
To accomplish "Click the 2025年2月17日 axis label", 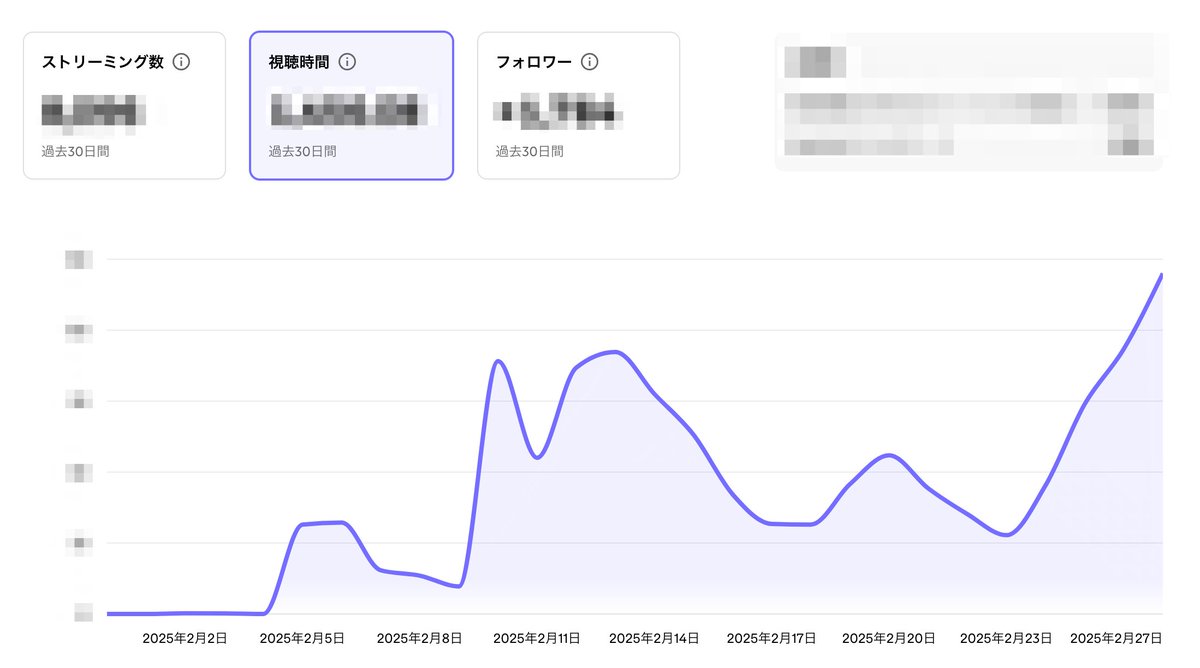I will [x=771, y=638].
